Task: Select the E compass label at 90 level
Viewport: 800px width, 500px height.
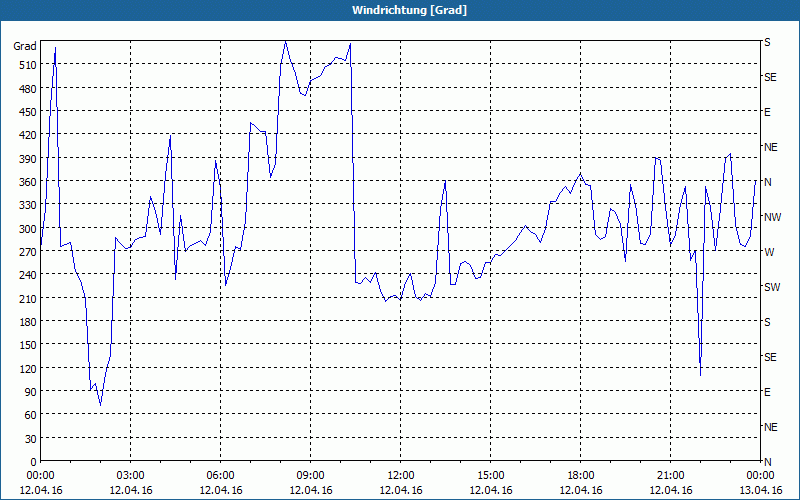Action: (x=767, y=392)
